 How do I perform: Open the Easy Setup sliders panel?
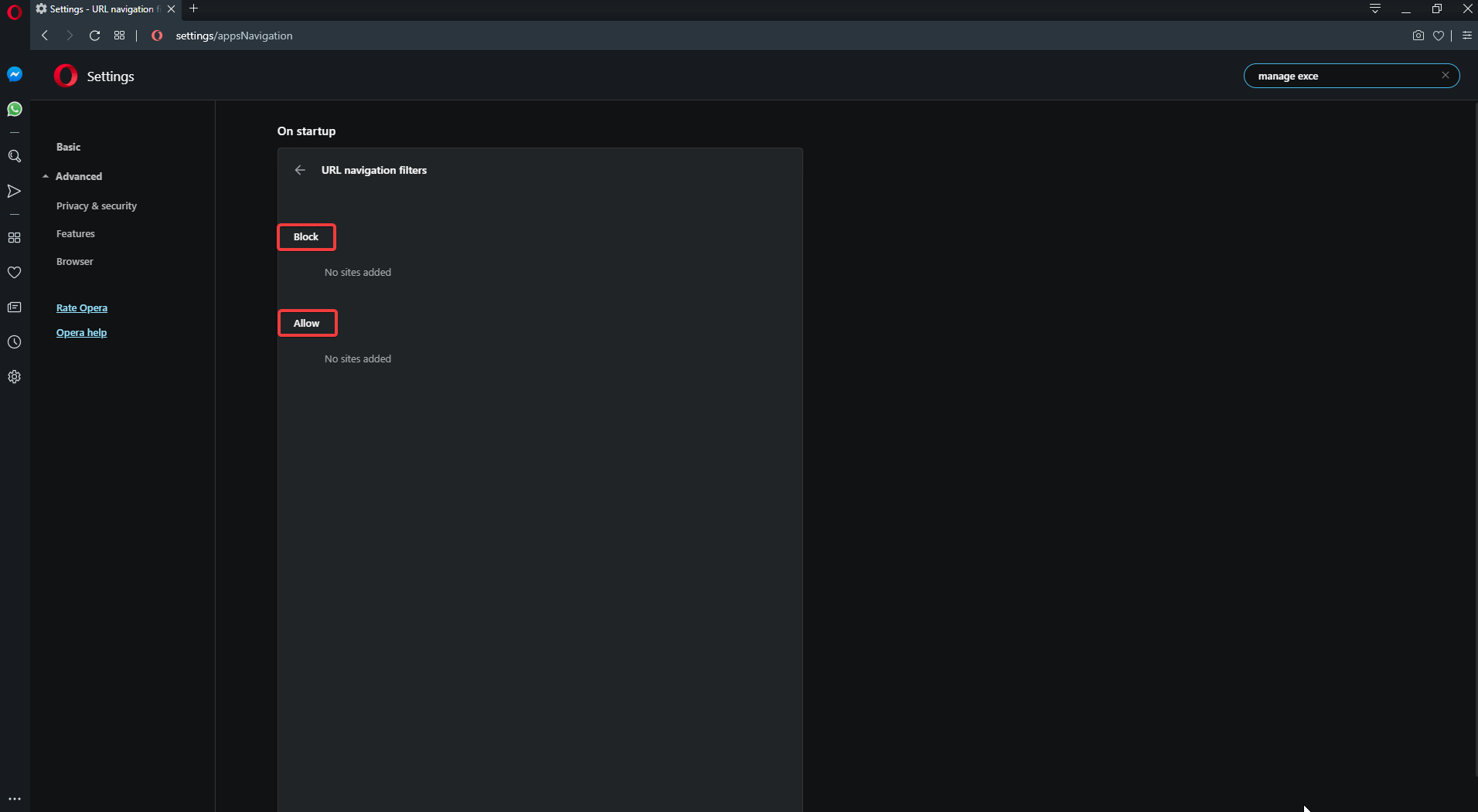coord(1466,36)
